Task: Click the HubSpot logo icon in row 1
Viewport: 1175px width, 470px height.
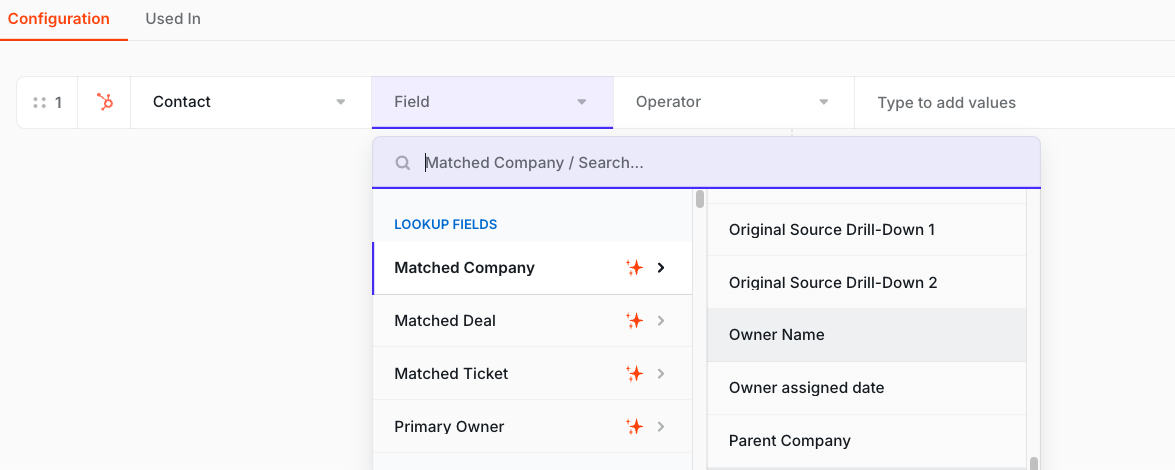Action: click(x=105, y=102)
